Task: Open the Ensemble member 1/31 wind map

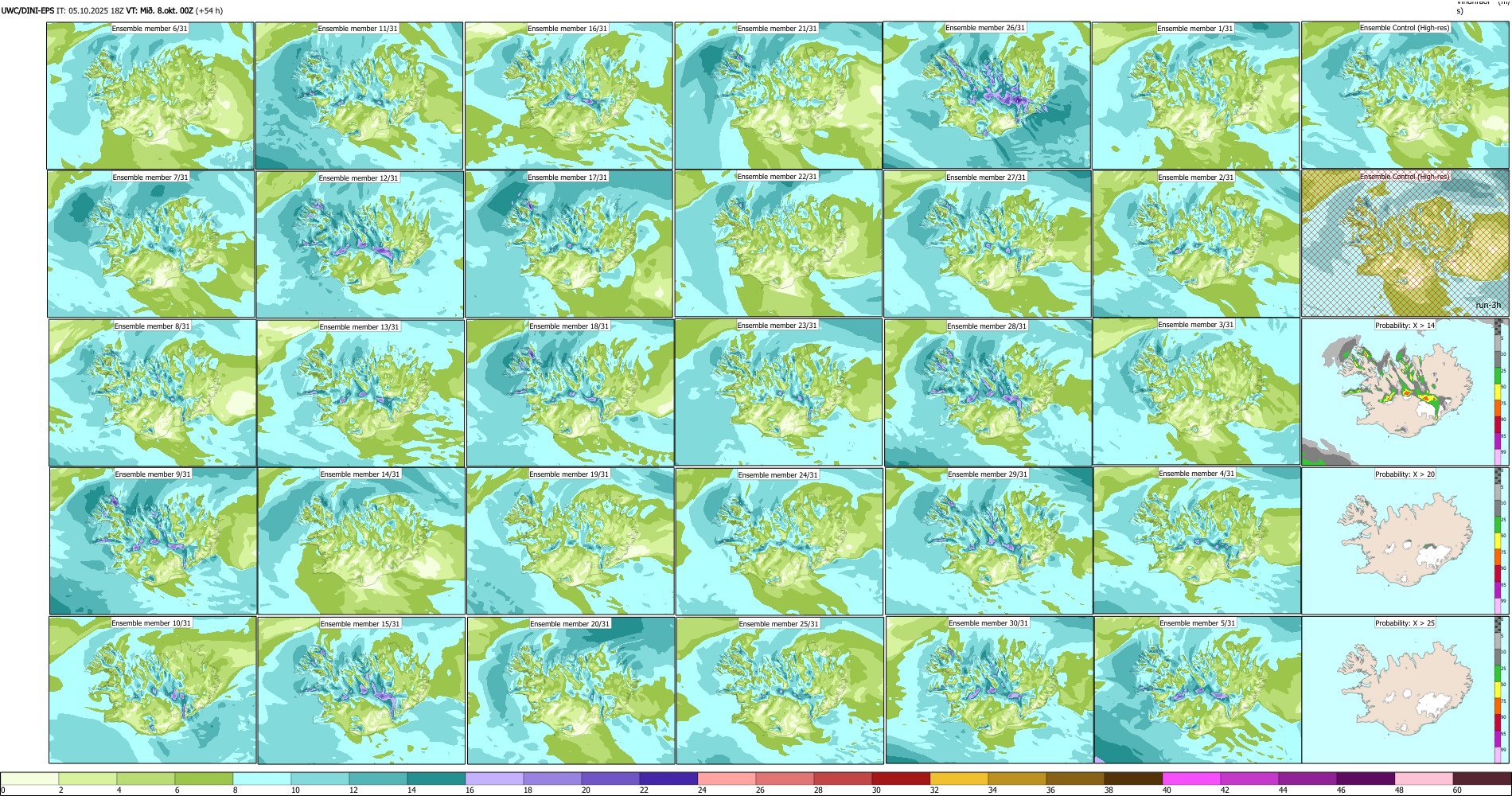Action: pyautogui.click(x=1195, y=96)
